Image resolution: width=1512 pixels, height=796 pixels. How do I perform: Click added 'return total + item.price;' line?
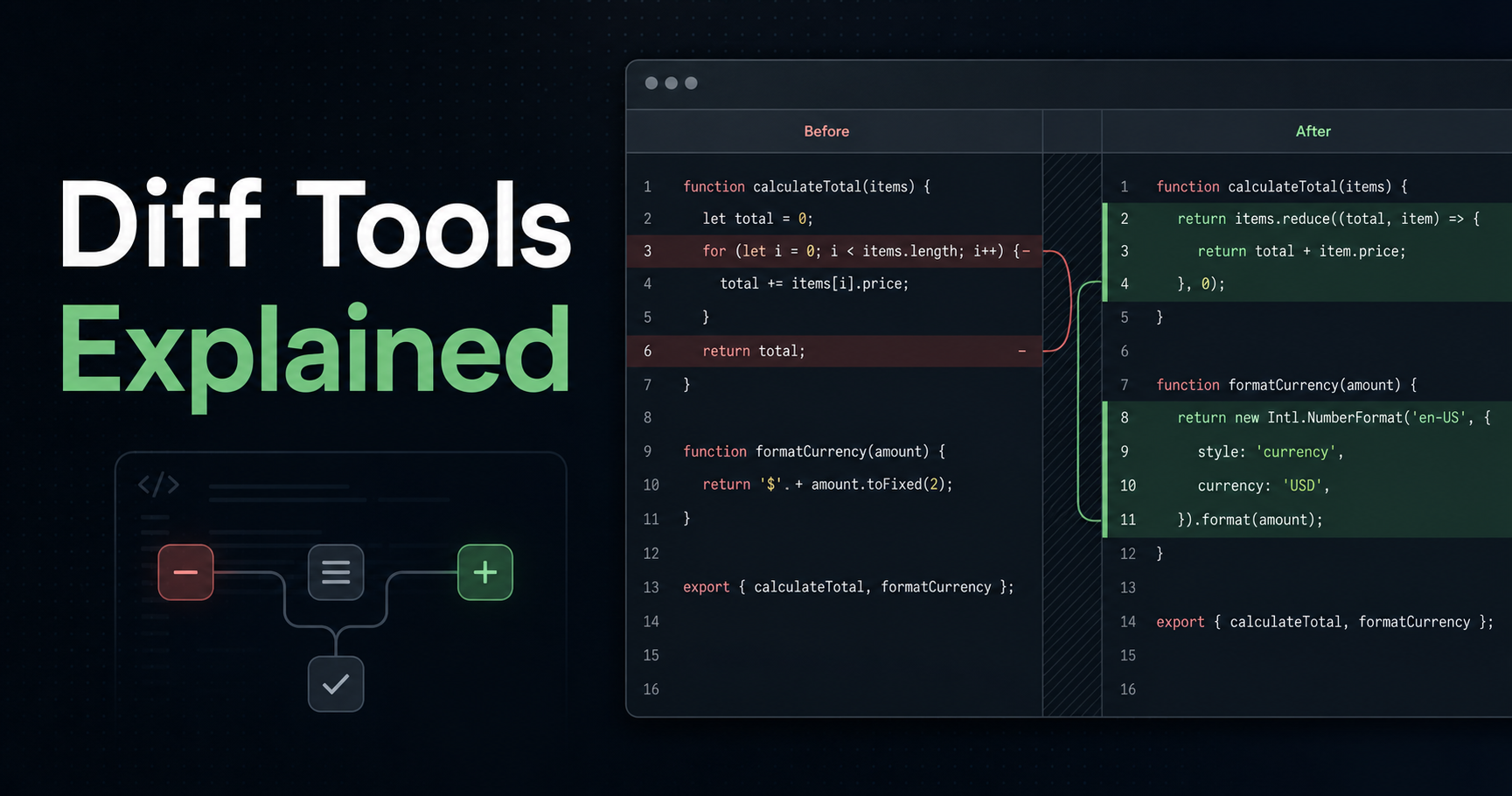(1307, 251)
